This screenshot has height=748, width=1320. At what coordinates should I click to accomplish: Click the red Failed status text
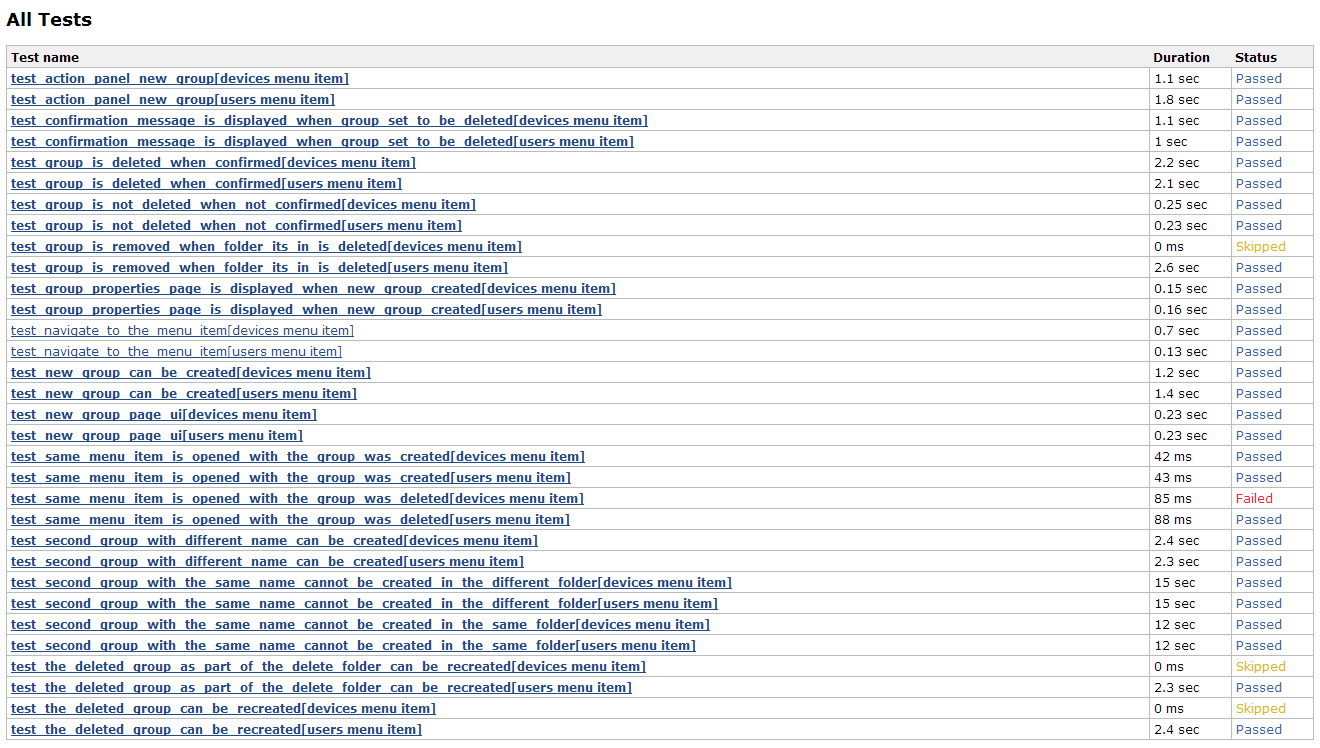tap(1254, 499)
